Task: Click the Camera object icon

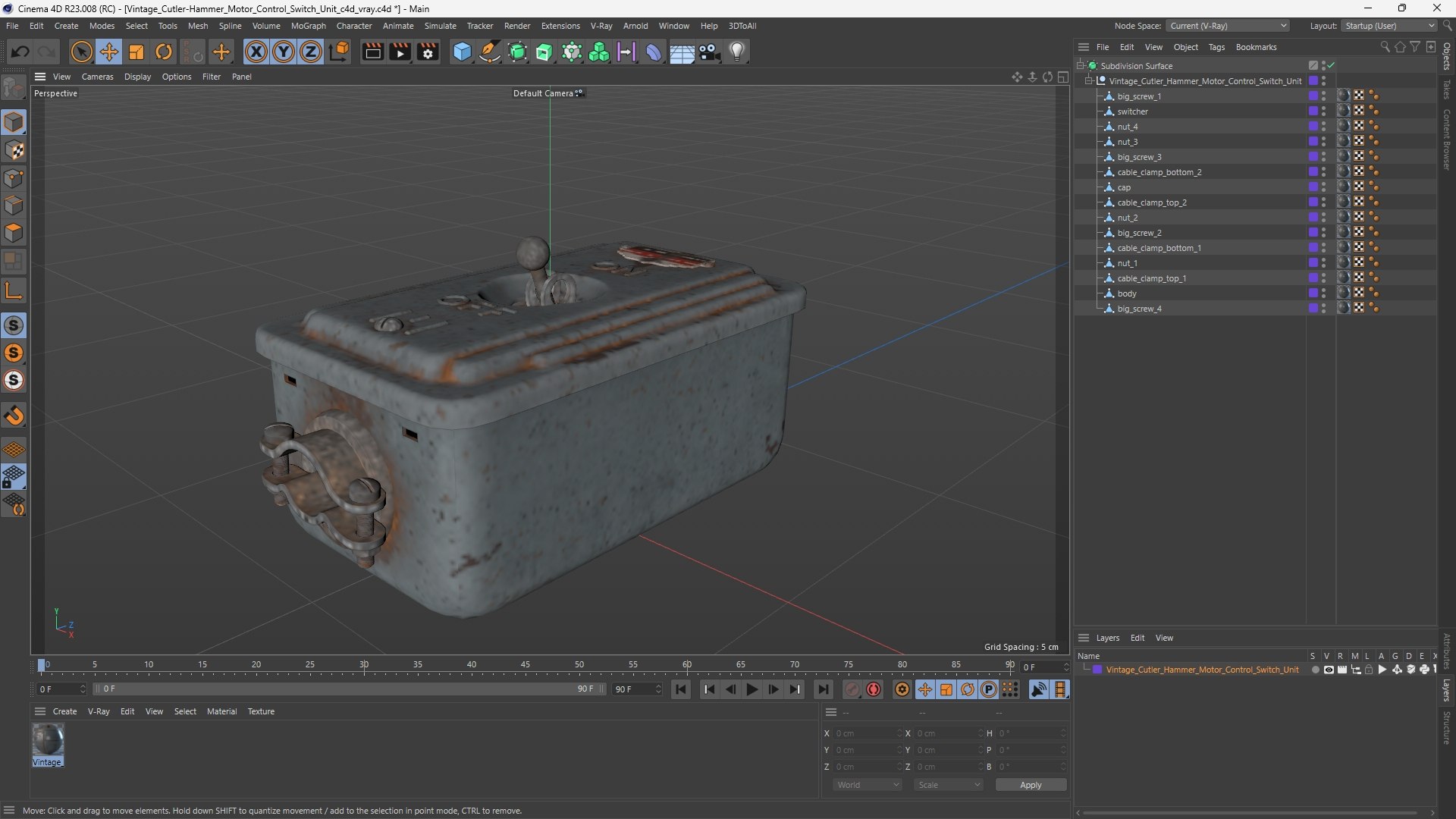Action: click(709, 52)
